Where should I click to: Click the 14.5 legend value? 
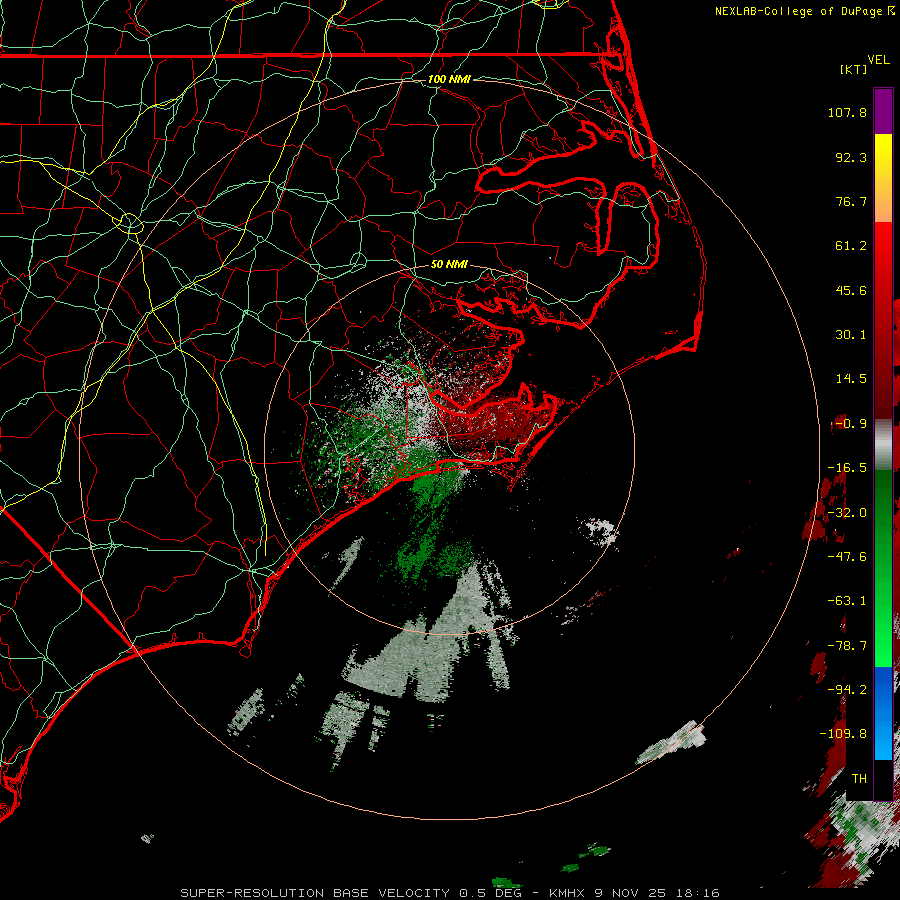(x=851, y=379)
